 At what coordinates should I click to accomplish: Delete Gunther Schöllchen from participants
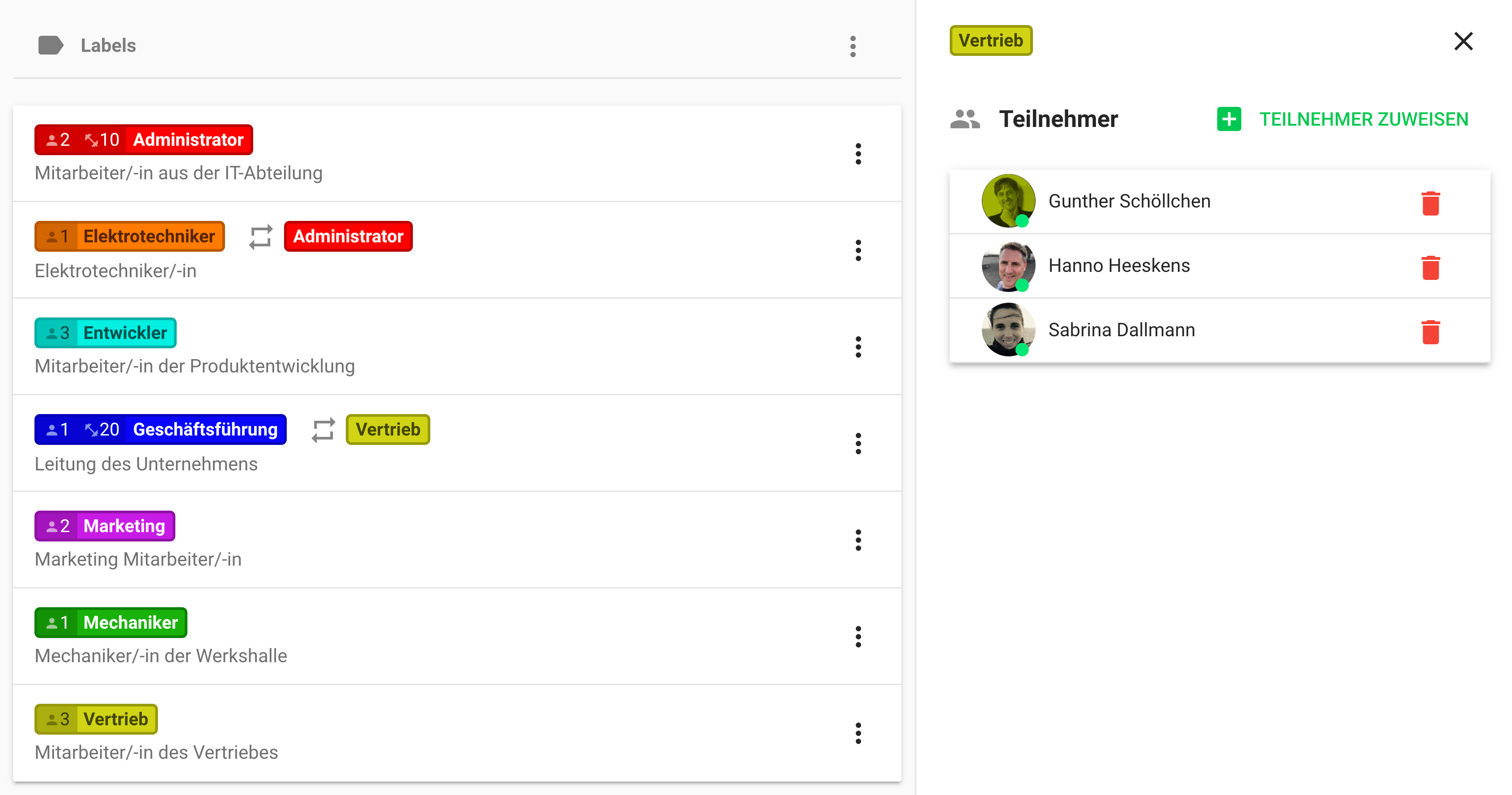click(x=1431, y=203)
